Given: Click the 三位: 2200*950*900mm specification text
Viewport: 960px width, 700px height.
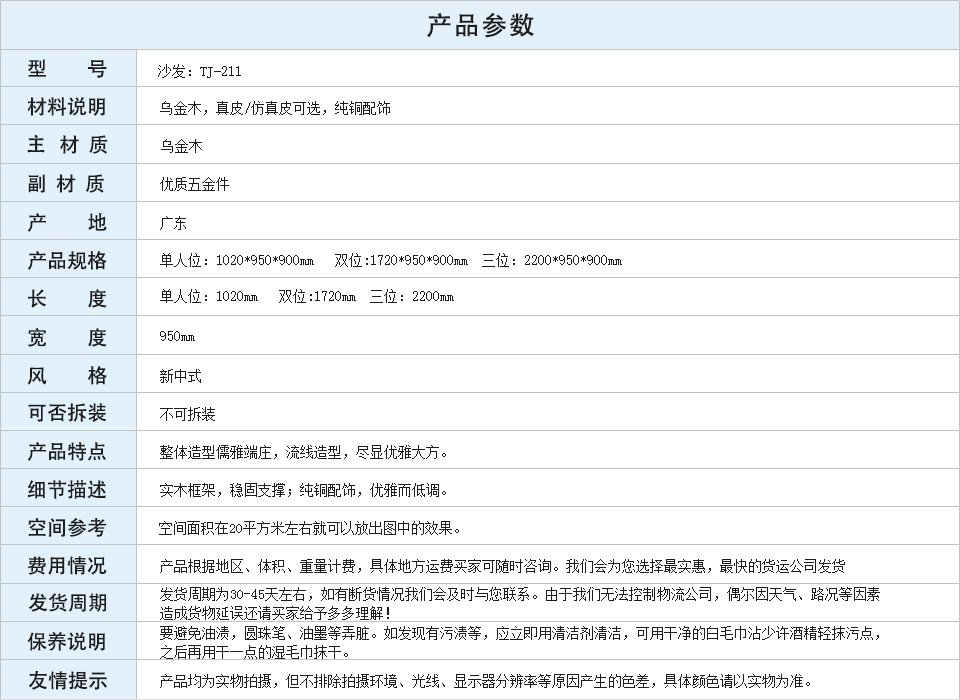Looking at the screenshot, I should 551,261.
